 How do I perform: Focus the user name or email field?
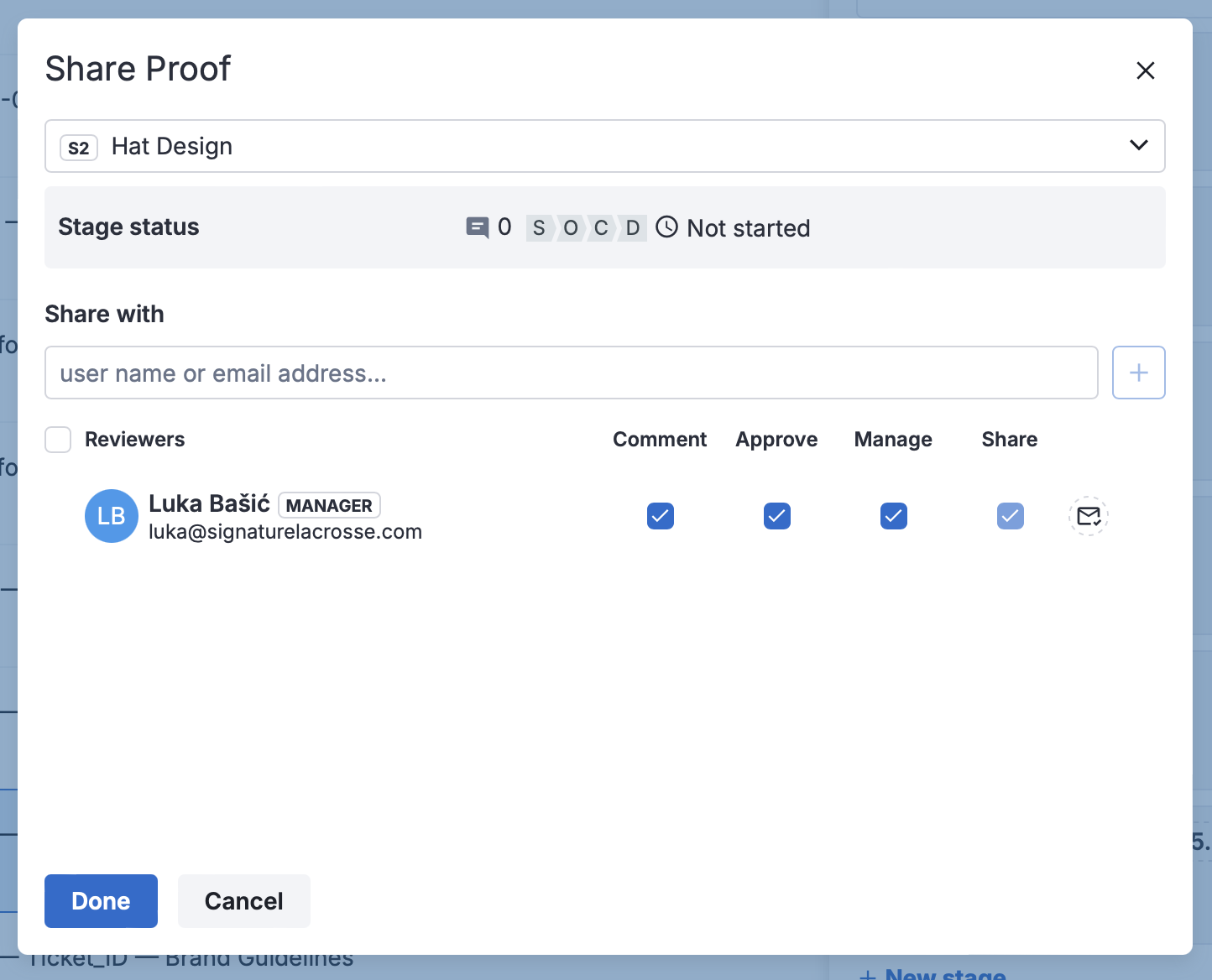click(571, 373)
